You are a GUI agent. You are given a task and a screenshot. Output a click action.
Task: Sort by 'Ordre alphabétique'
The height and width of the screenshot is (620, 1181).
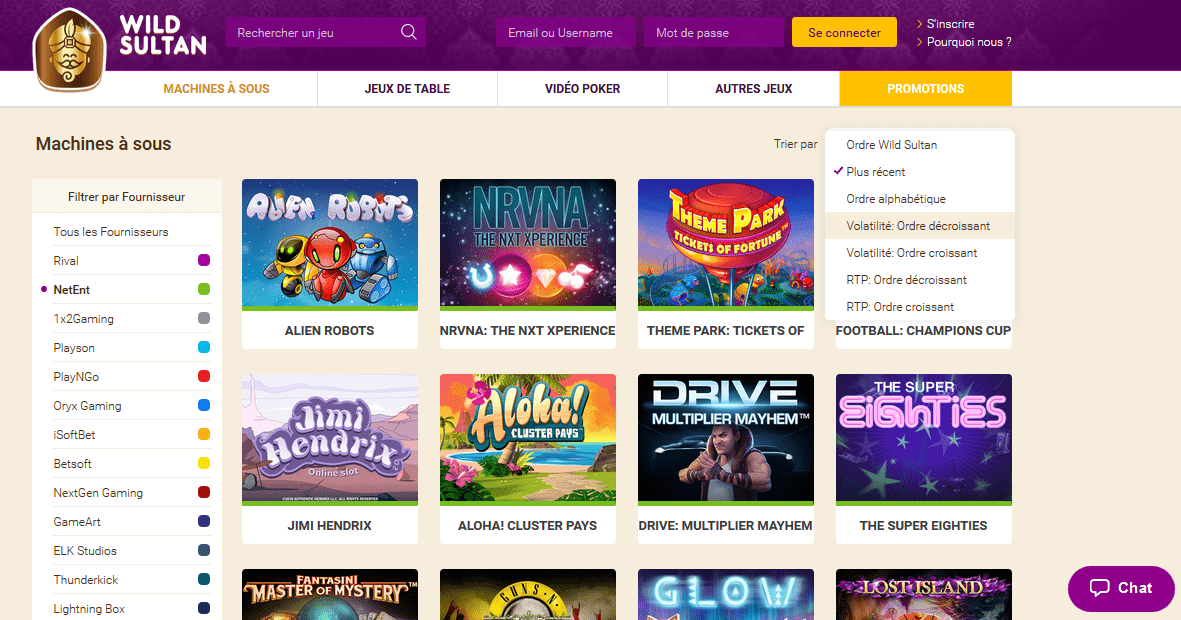click(x=895, y=199)
